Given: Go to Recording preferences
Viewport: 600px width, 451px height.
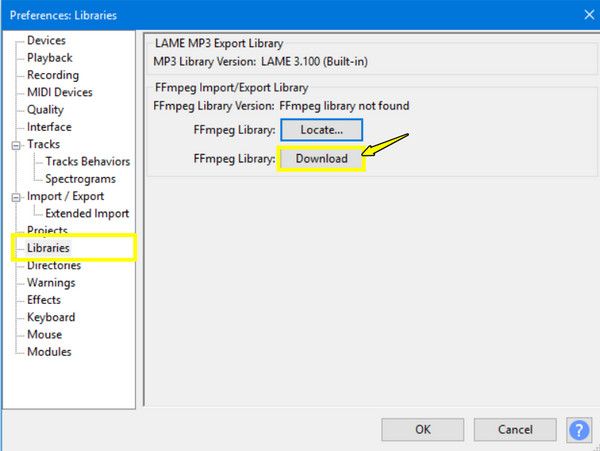Looking at the screenshot, I should pyautogui.click(x=53, y=75).
